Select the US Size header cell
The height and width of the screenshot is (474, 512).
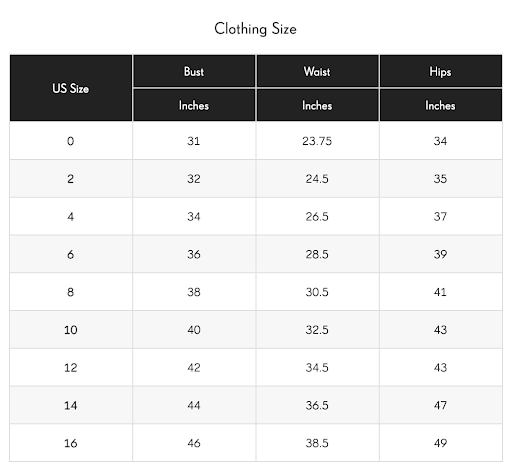tap(71, 88)
